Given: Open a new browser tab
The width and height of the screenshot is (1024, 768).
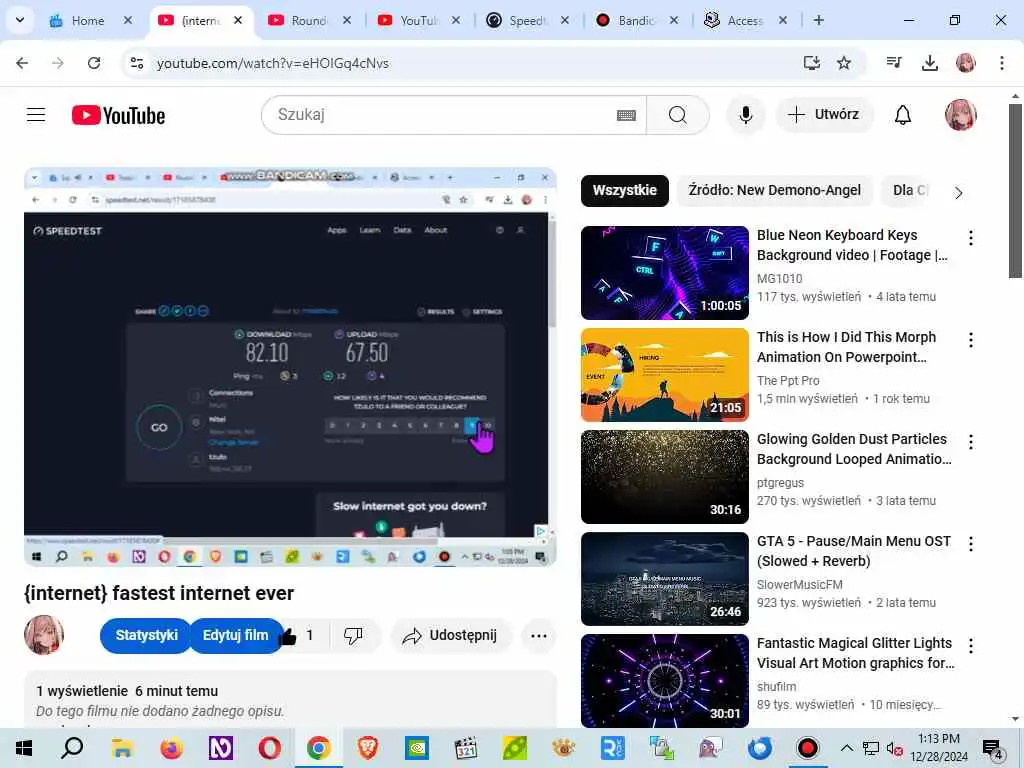Looking at the screenshot, I should click(818, 20).
